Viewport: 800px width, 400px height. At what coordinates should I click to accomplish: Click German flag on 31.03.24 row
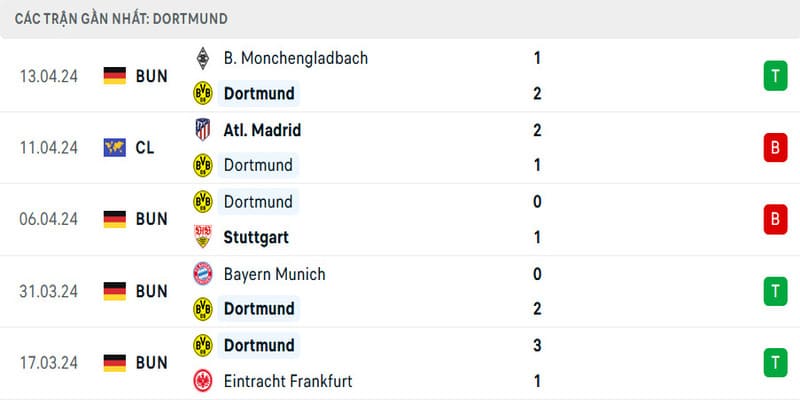(114, 291)
